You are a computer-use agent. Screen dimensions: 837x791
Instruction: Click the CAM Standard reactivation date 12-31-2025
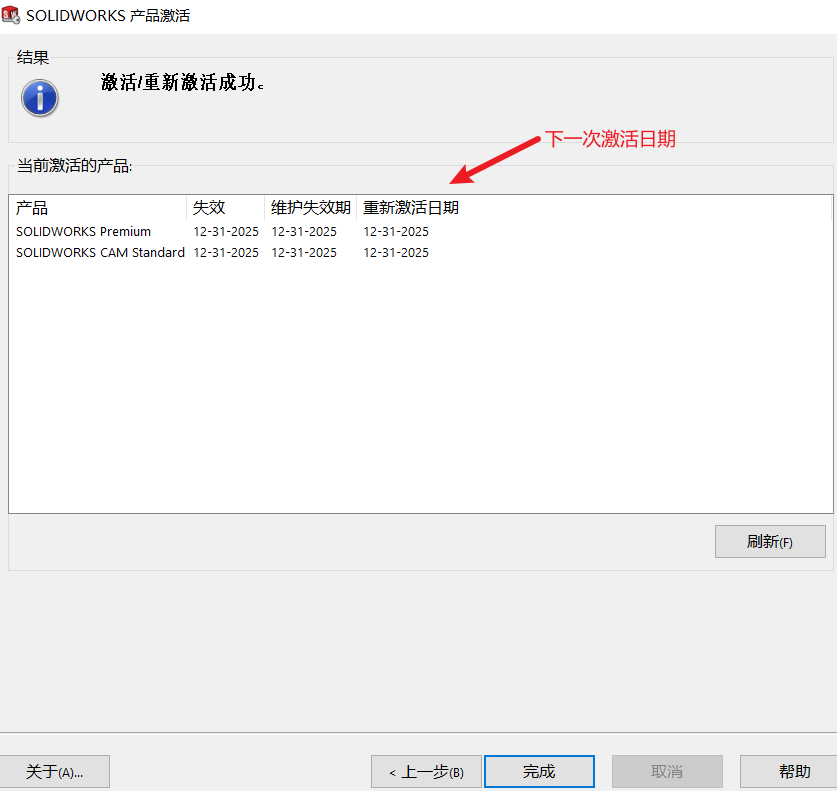(395, 252)
